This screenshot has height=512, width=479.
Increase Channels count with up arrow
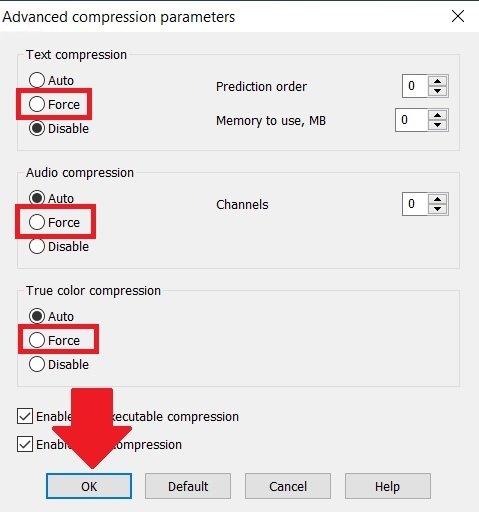click(437, 199)
